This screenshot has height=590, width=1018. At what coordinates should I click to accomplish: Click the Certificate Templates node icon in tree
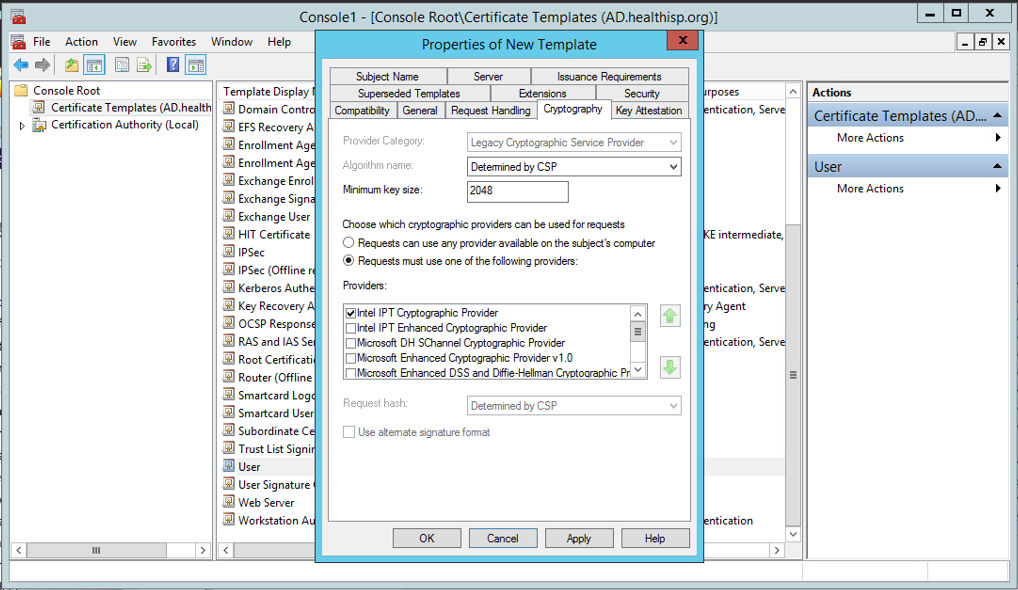point(39,107)
